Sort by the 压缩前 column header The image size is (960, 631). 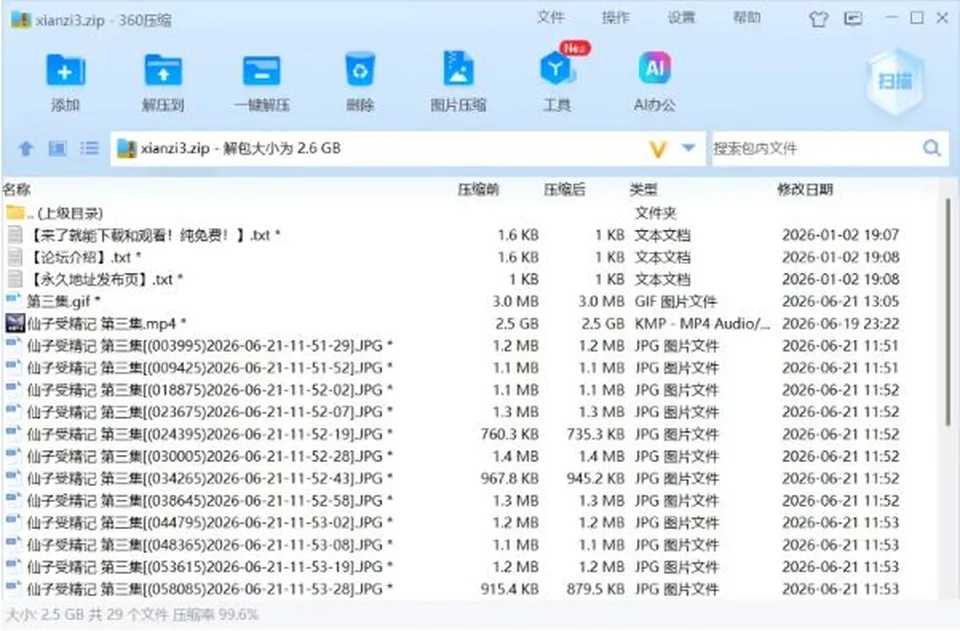[x=478, y=189]
